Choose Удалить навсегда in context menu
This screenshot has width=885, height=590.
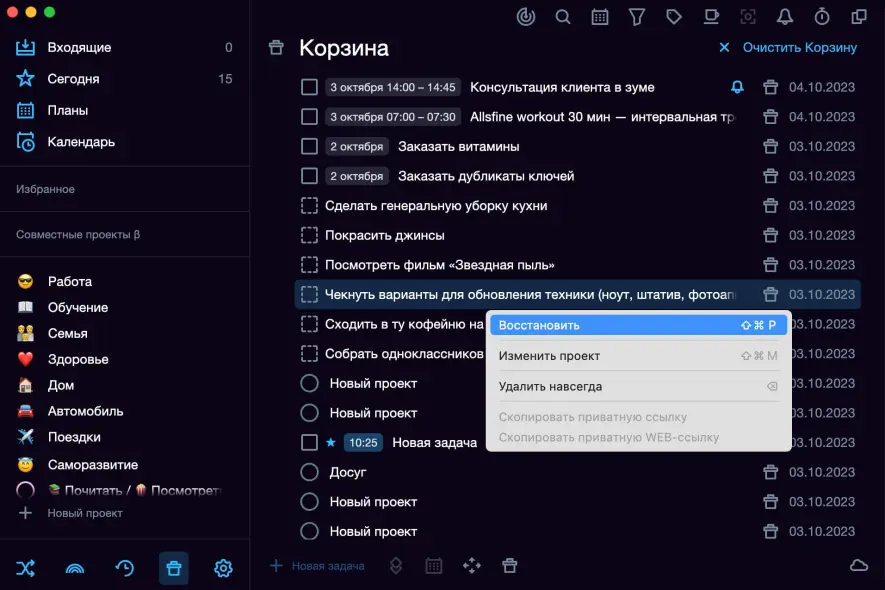point(638,387)
